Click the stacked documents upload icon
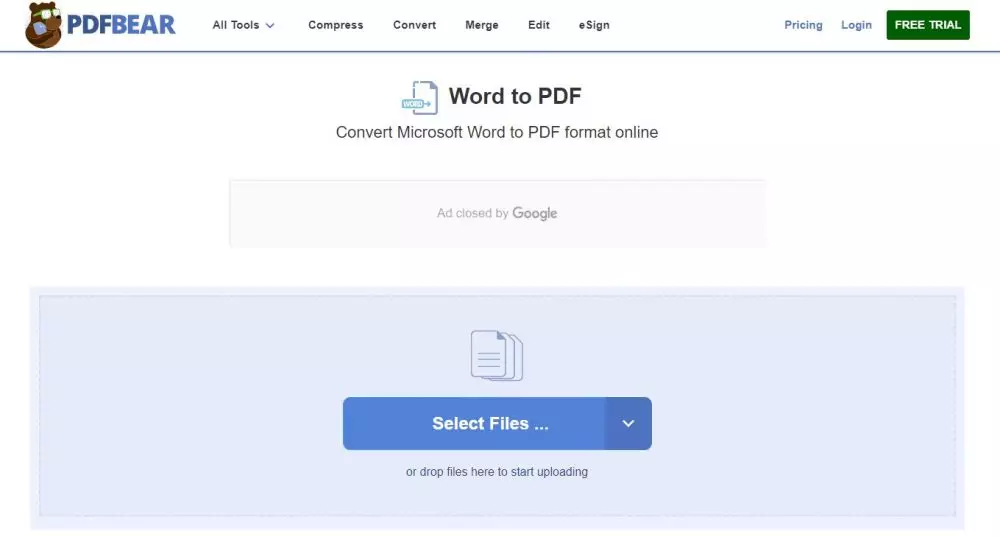Image resolution: width=1000 pixels, height=537 pixels. [x=497, y=355]
